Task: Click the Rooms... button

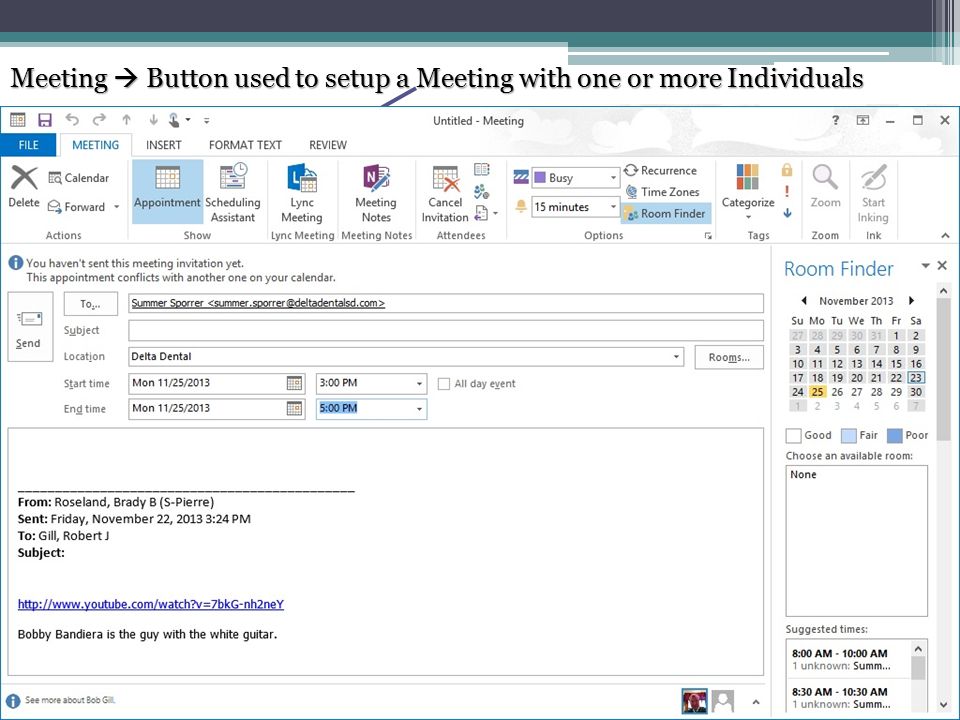Action: coord(729,358)
